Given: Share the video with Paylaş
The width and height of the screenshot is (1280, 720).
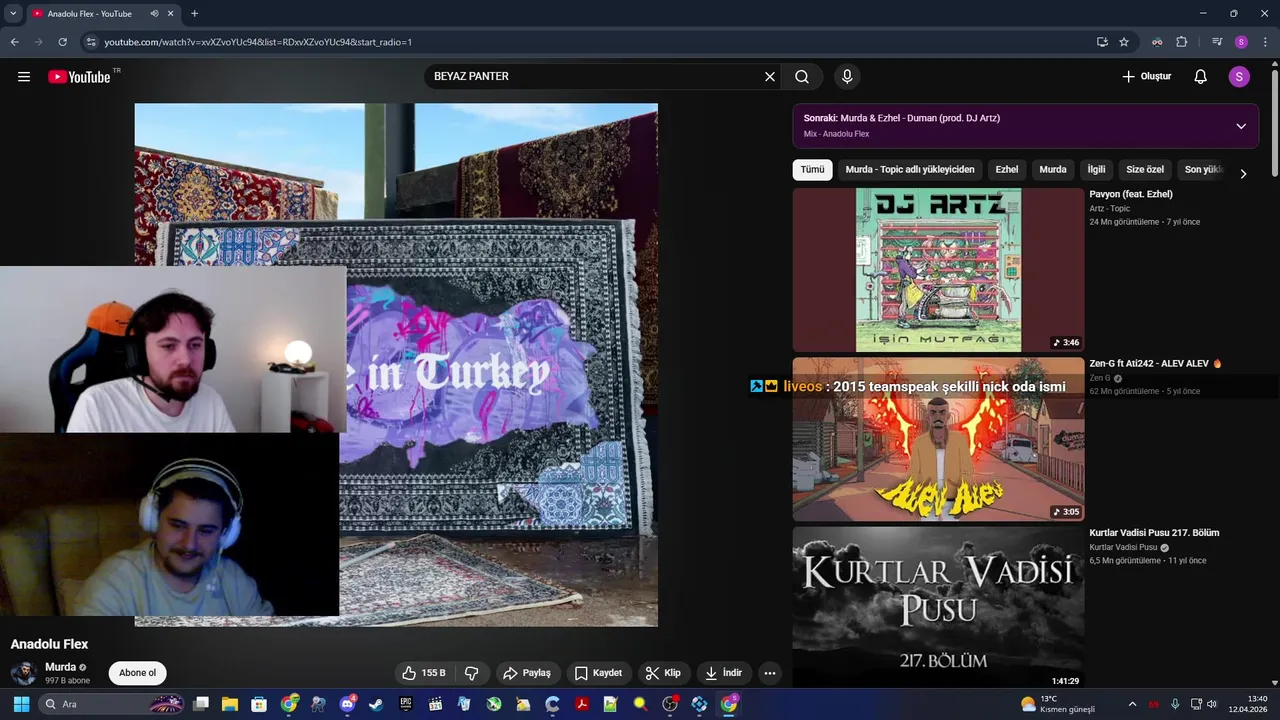Looking at the screenshot, I should coord(527,673).
